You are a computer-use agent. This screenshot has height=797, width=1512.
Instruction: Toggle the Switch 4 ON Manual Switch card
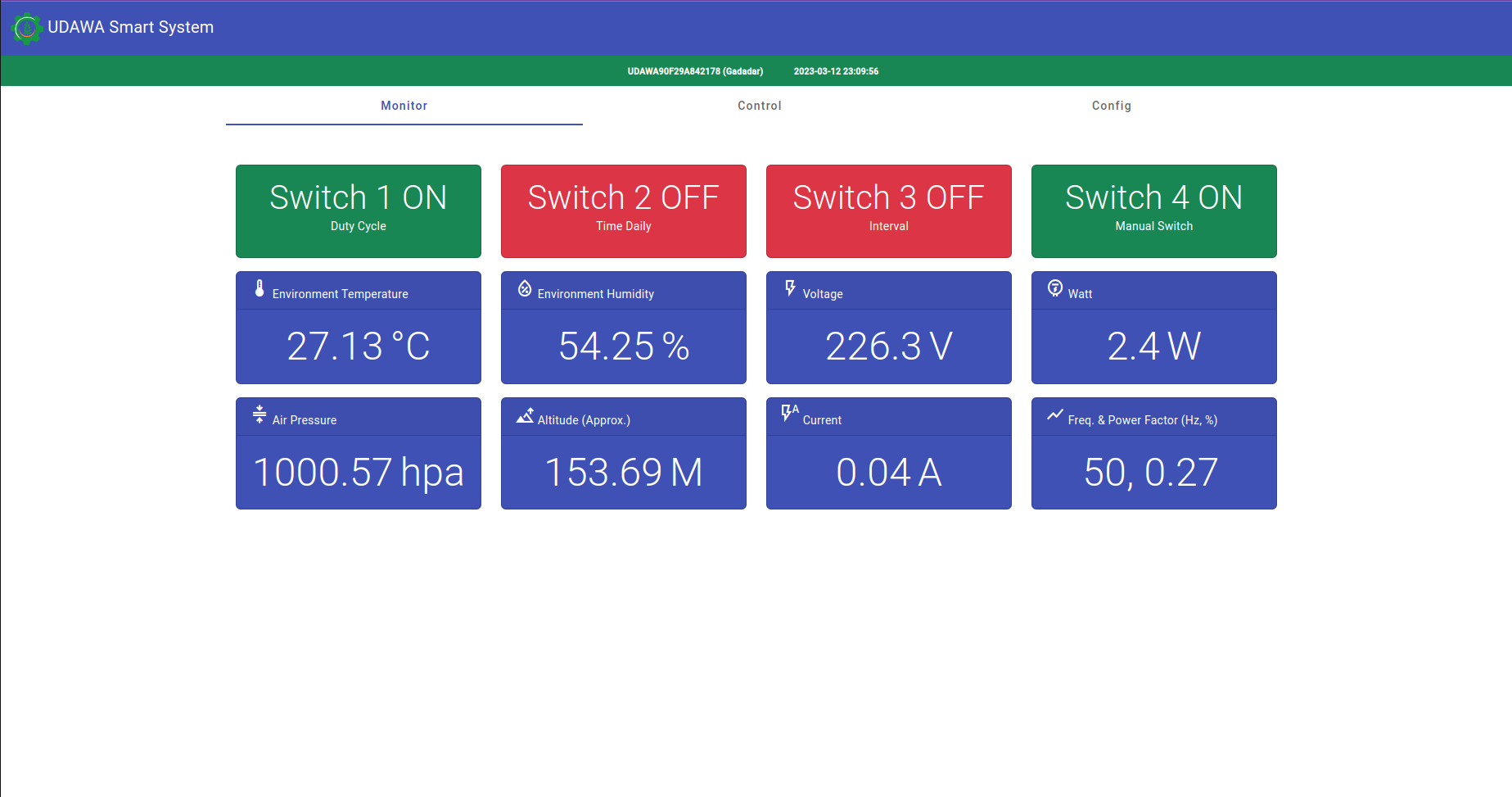(1154, 211)
